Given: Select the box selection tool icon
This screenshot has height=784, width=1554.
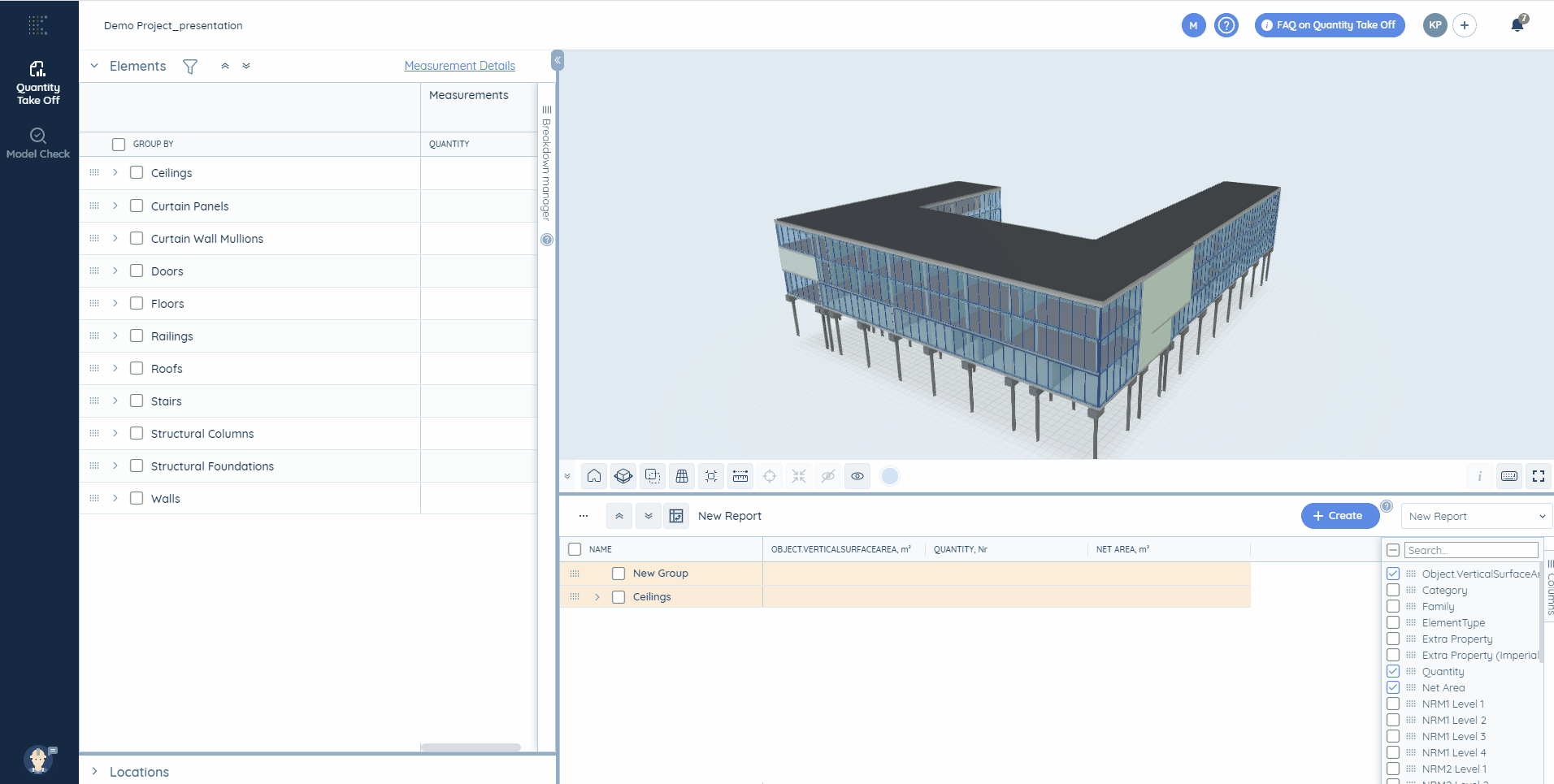Looking at the screenshot, I should click(x=653, y=476).
